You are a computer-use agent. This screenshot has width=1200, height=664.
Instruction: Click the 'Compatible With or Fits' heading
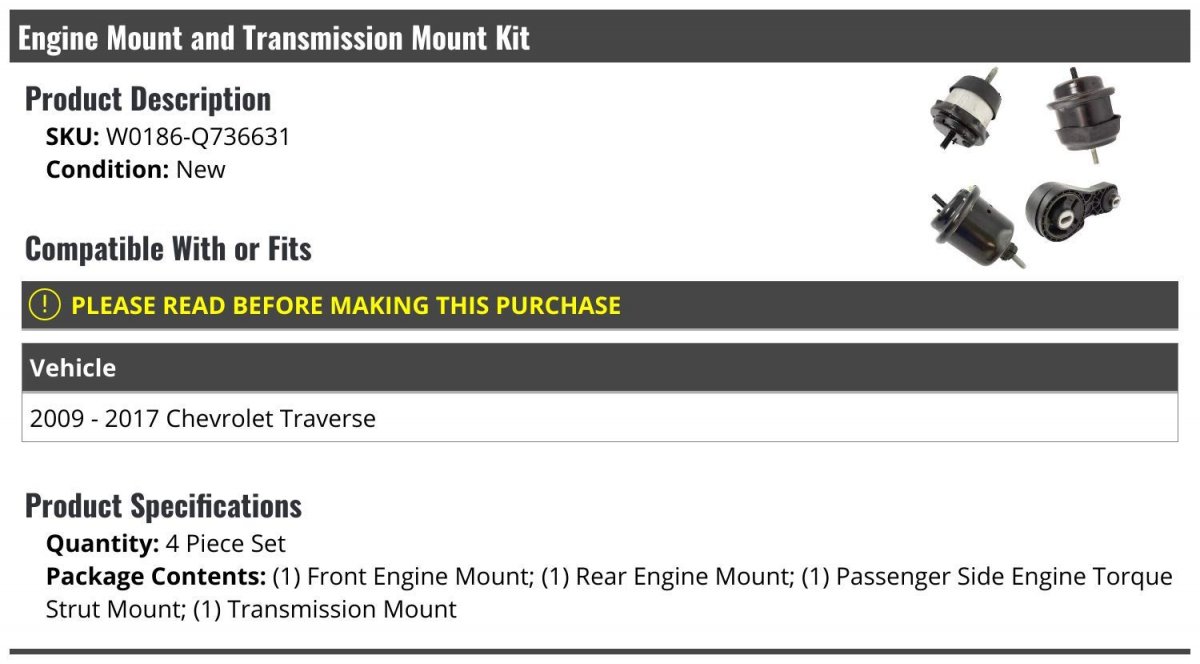tap(168, 249)
